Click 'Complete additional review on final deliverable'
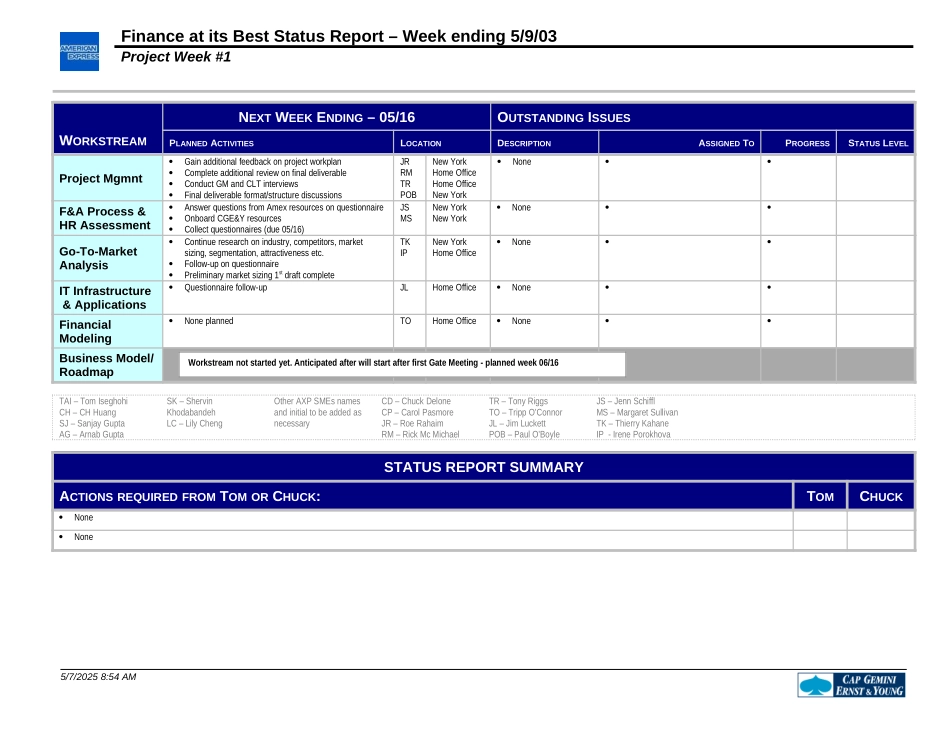The image size is (950, 735). (265, 173)
